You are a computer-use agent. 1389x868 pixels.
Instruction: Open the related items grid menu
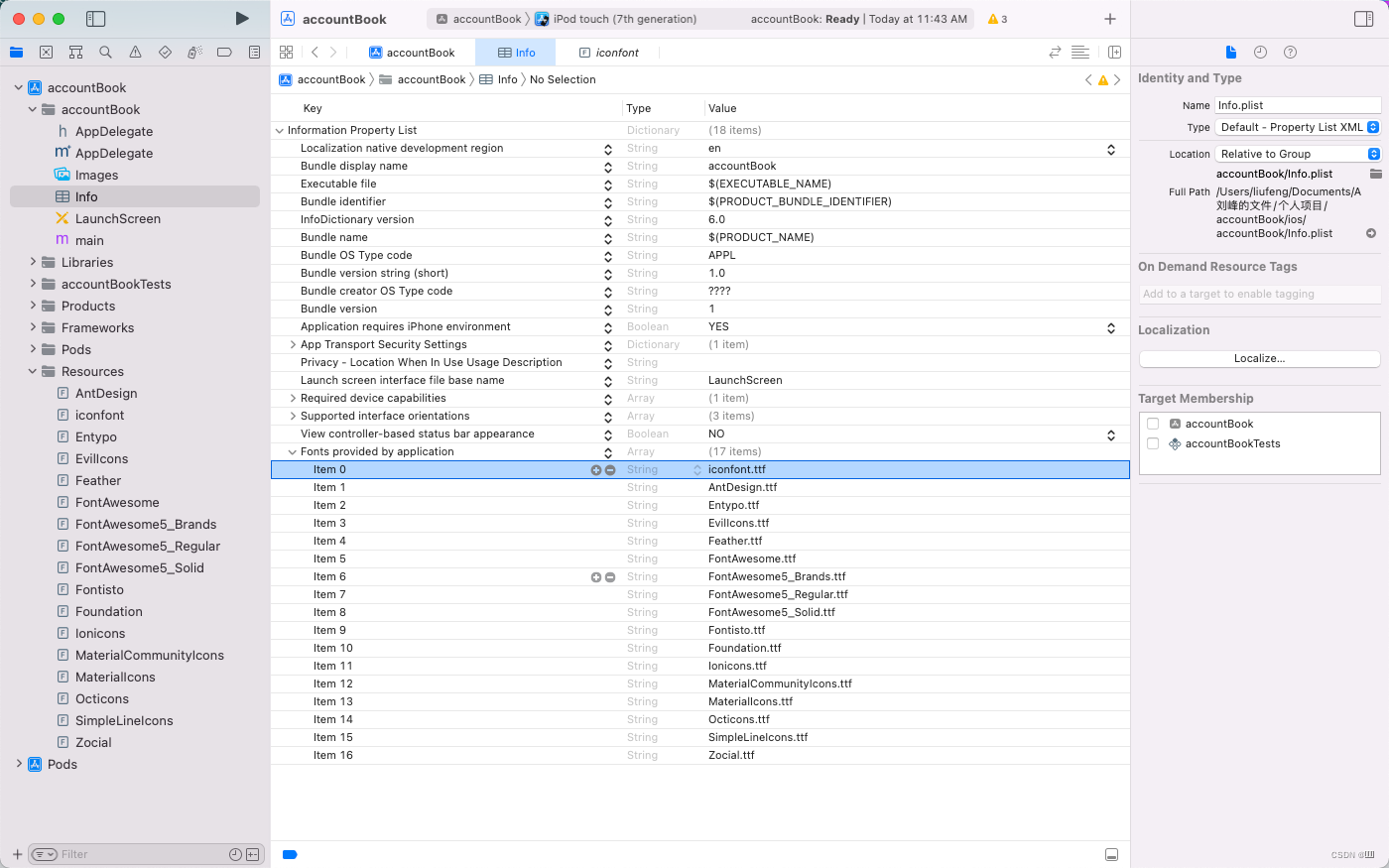pyautogui.click(x=287, y=53)
